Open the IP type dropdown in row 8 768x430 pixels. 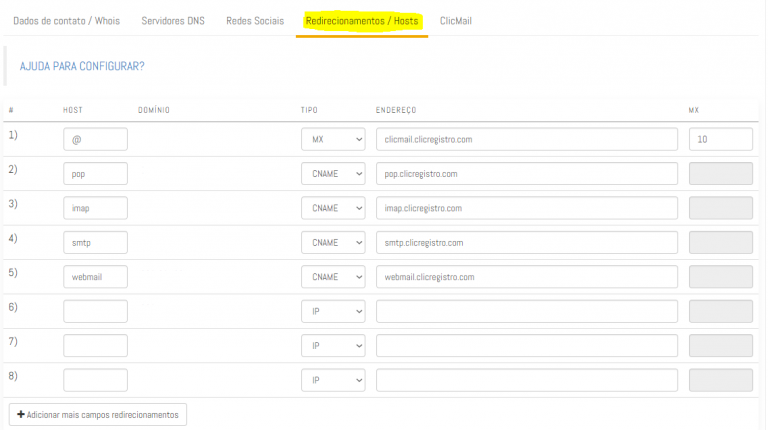pyautogui.click(x=333, y=380)
